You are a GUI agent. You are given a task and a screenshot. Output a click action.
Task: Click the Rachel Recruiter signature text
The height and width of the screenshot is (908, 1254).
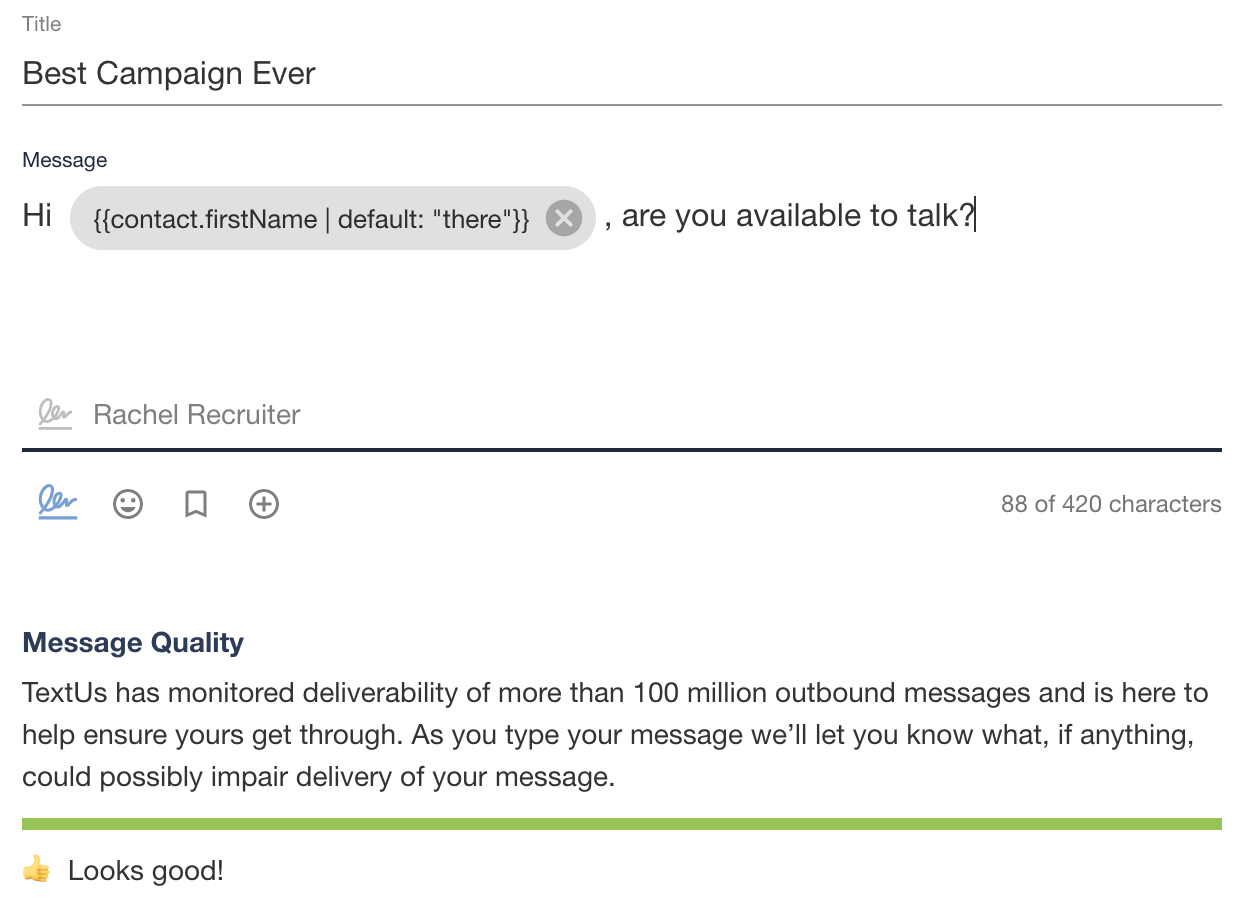(197, 415)
